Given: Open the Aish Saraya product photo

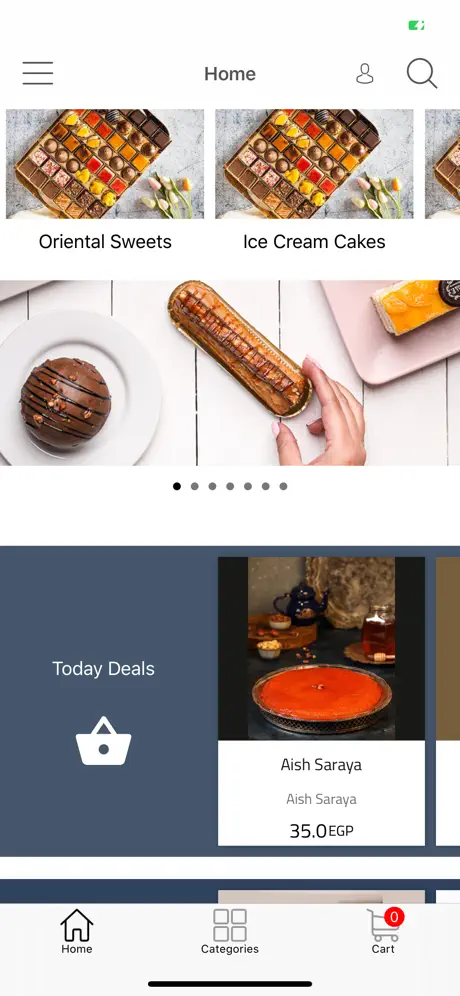Looking at the screenshot, I should 321,649.
